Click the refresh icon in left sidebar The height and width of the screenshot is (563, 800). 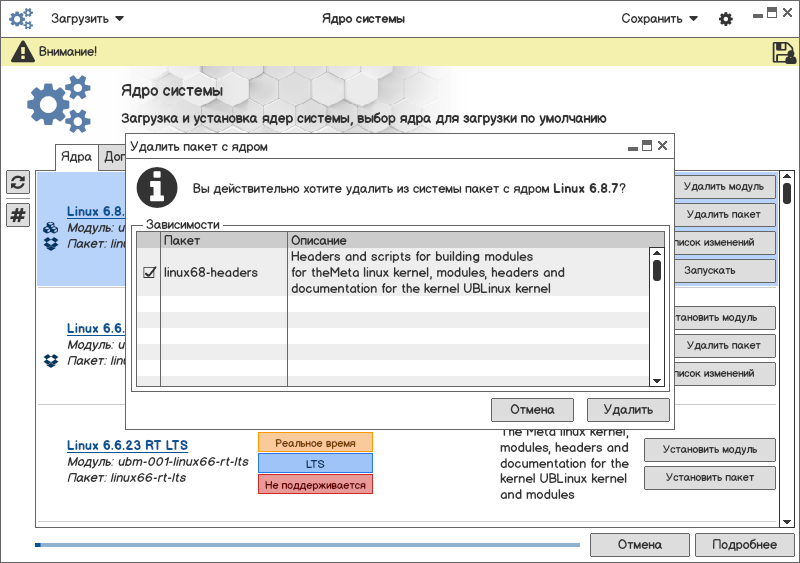18,182
